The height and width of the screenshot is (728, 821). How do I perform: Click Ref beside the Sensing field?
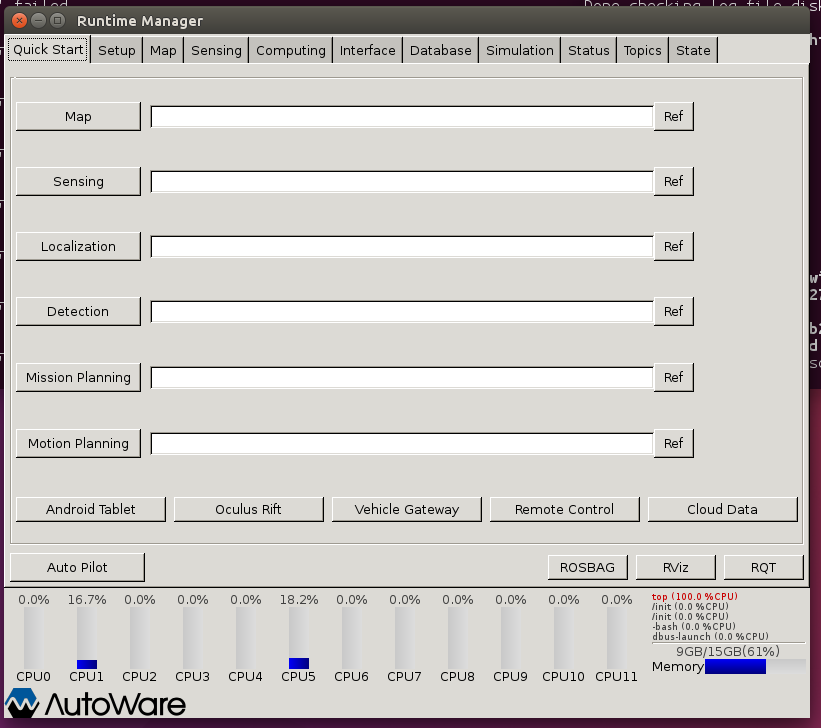pyautogui.click(x=673, y=181)
